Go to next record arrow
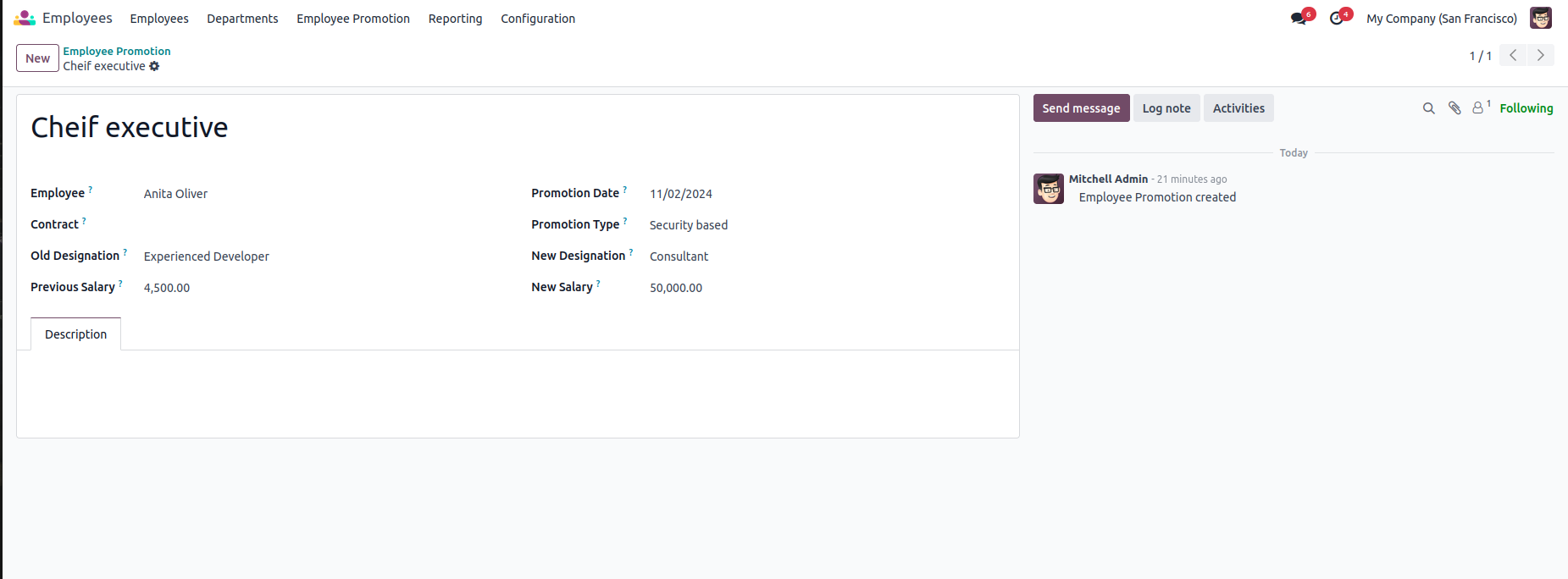This screenshot has height=579, width=1568. coord(1541,55)
